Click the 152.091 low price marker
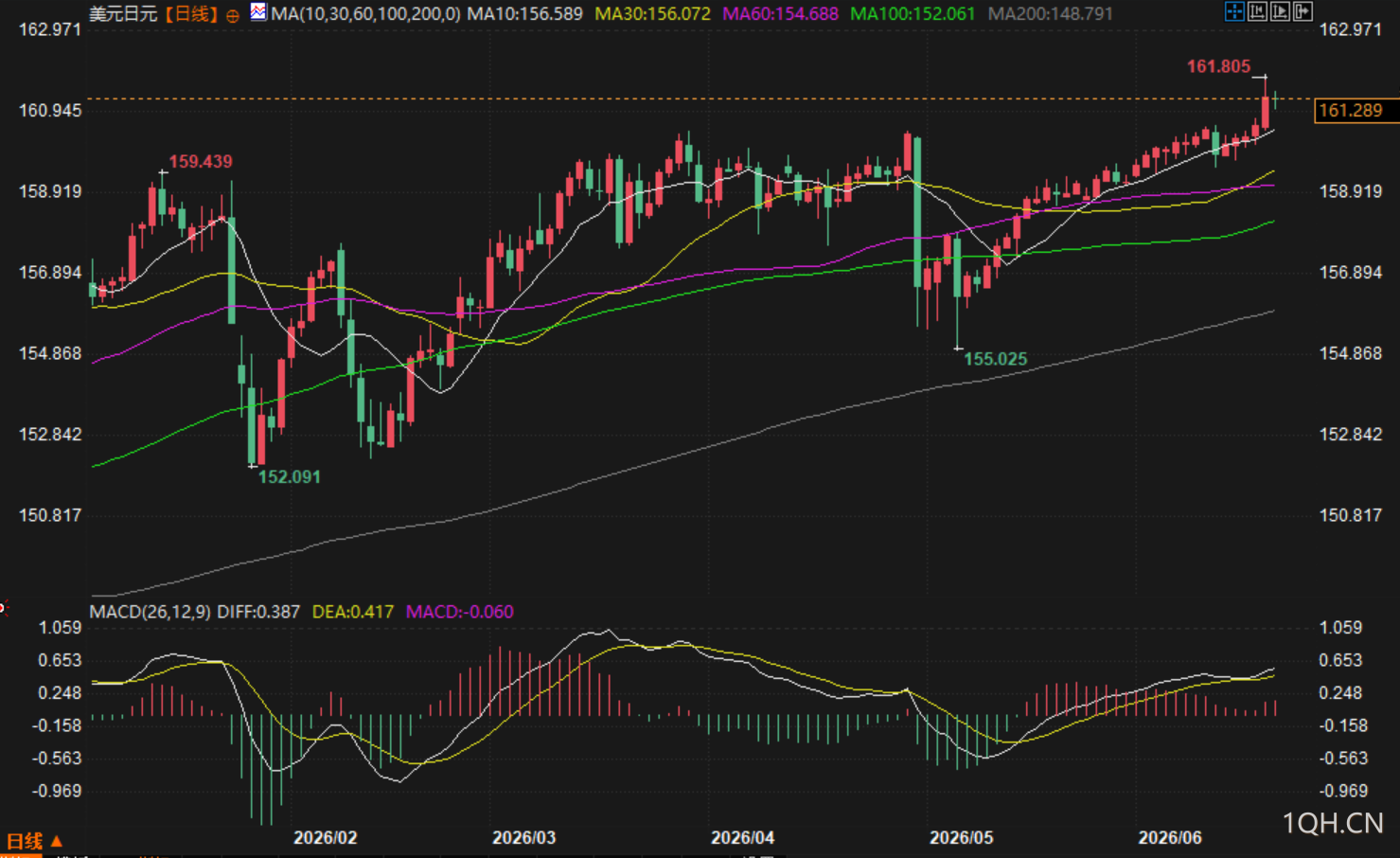 289,476
